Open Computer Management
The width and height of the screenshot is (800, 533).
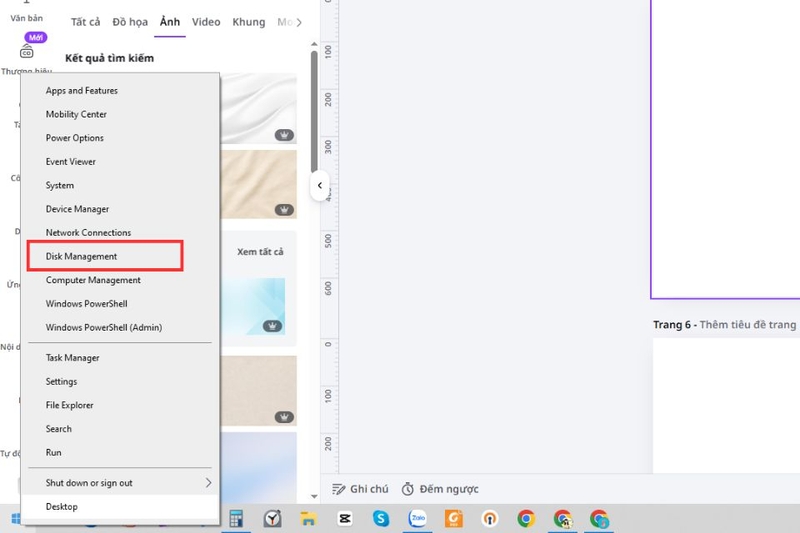coord(93,280)
